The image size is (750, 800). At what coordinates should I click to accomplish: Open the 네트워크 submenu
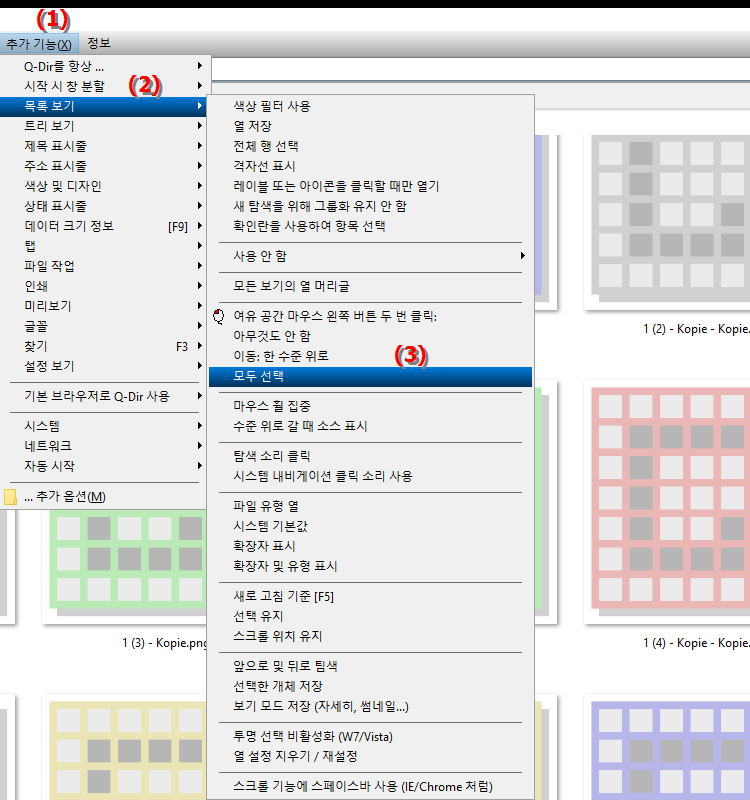(x=105, y=446)
